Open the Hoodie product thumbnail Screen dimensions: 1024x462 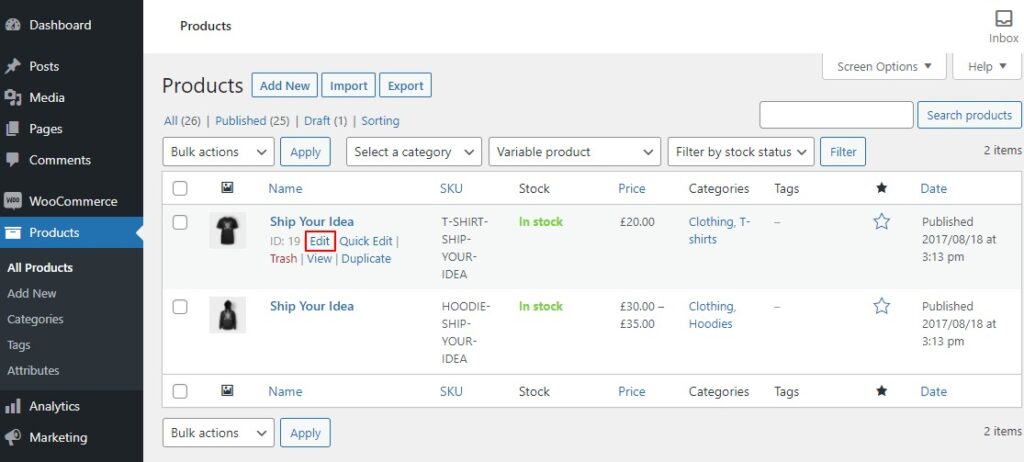tap(227, 315)
